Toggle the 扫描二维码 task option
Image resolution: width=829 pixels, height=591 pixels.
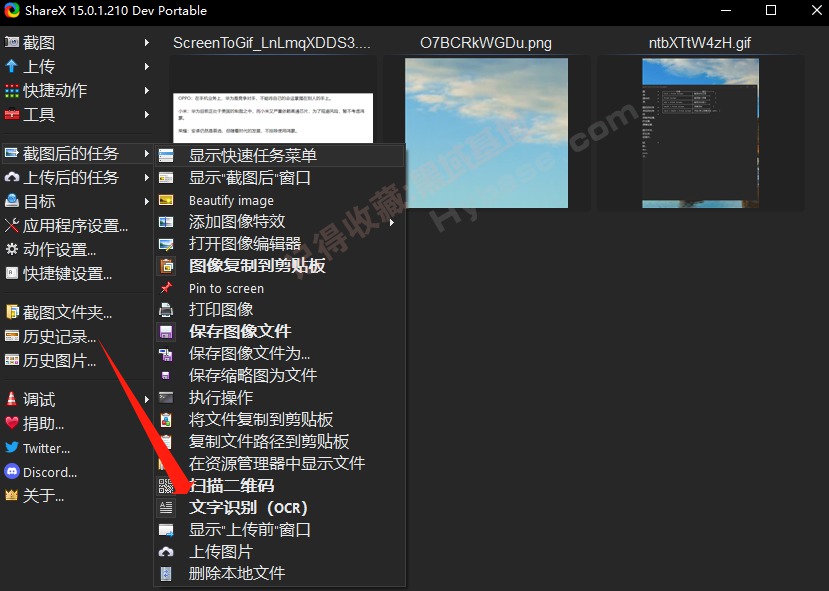[280, 485]
